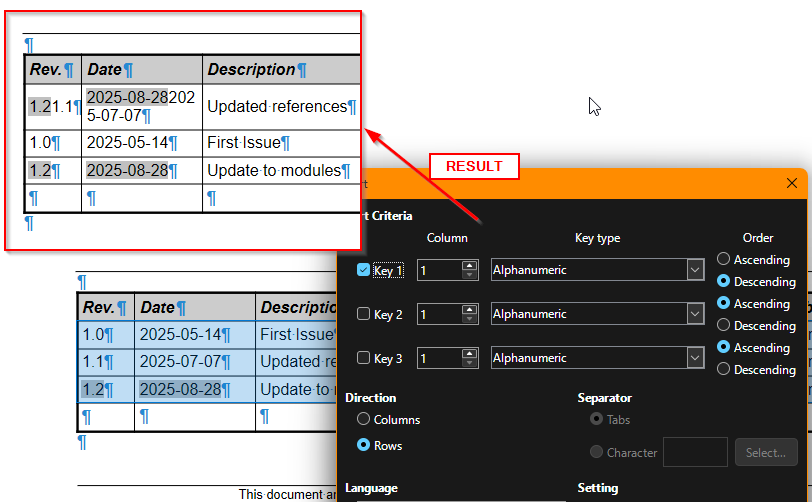
Task: Close the Sort dialog
Action: [792, 183]
